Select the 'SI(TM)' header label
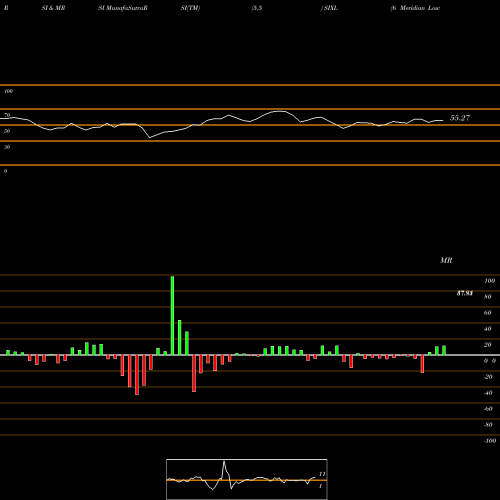Image resolution: width=500 pixels, height=500 pixels. point(190,8)
